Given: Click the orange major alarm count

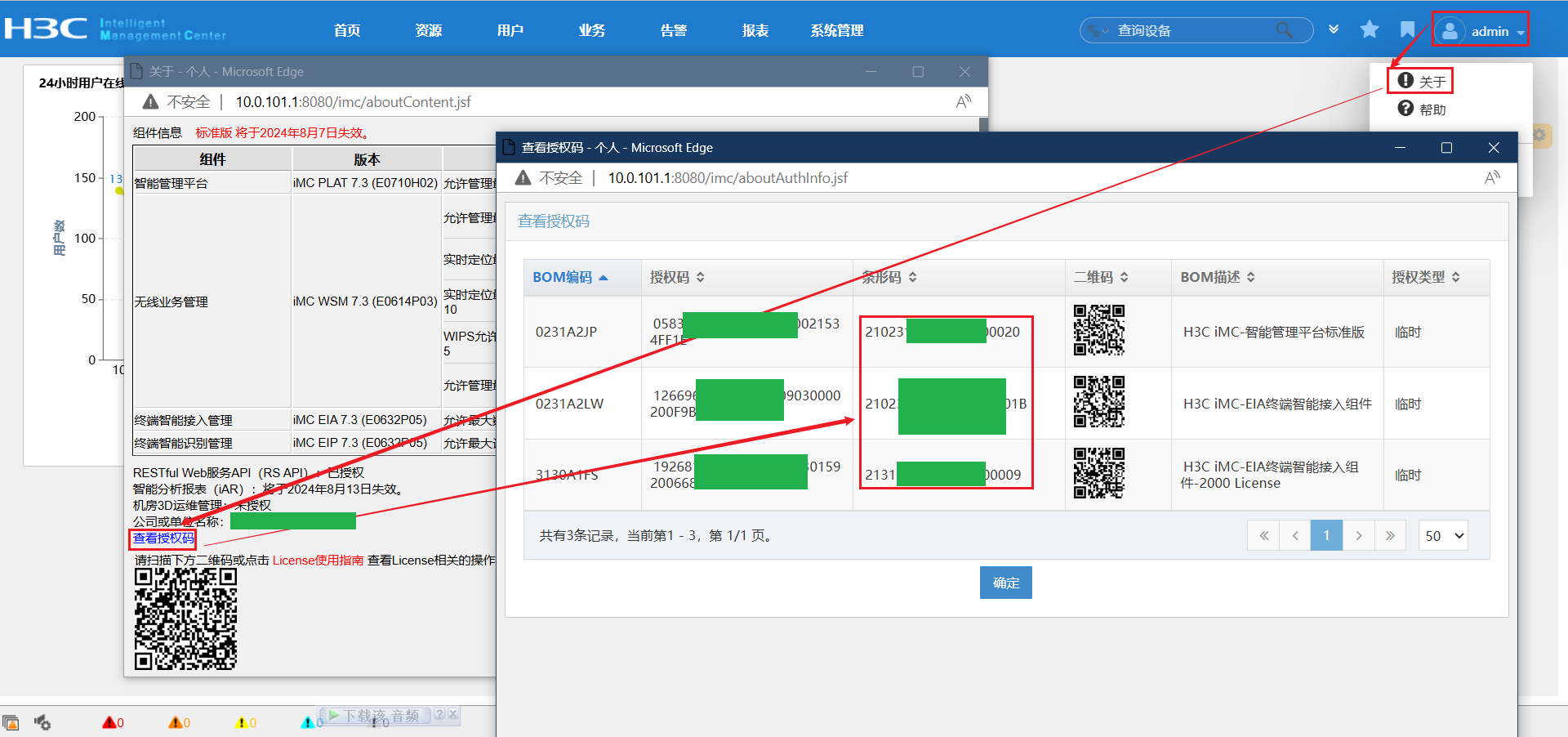Looking at the screenshot, I should [179, 722].
